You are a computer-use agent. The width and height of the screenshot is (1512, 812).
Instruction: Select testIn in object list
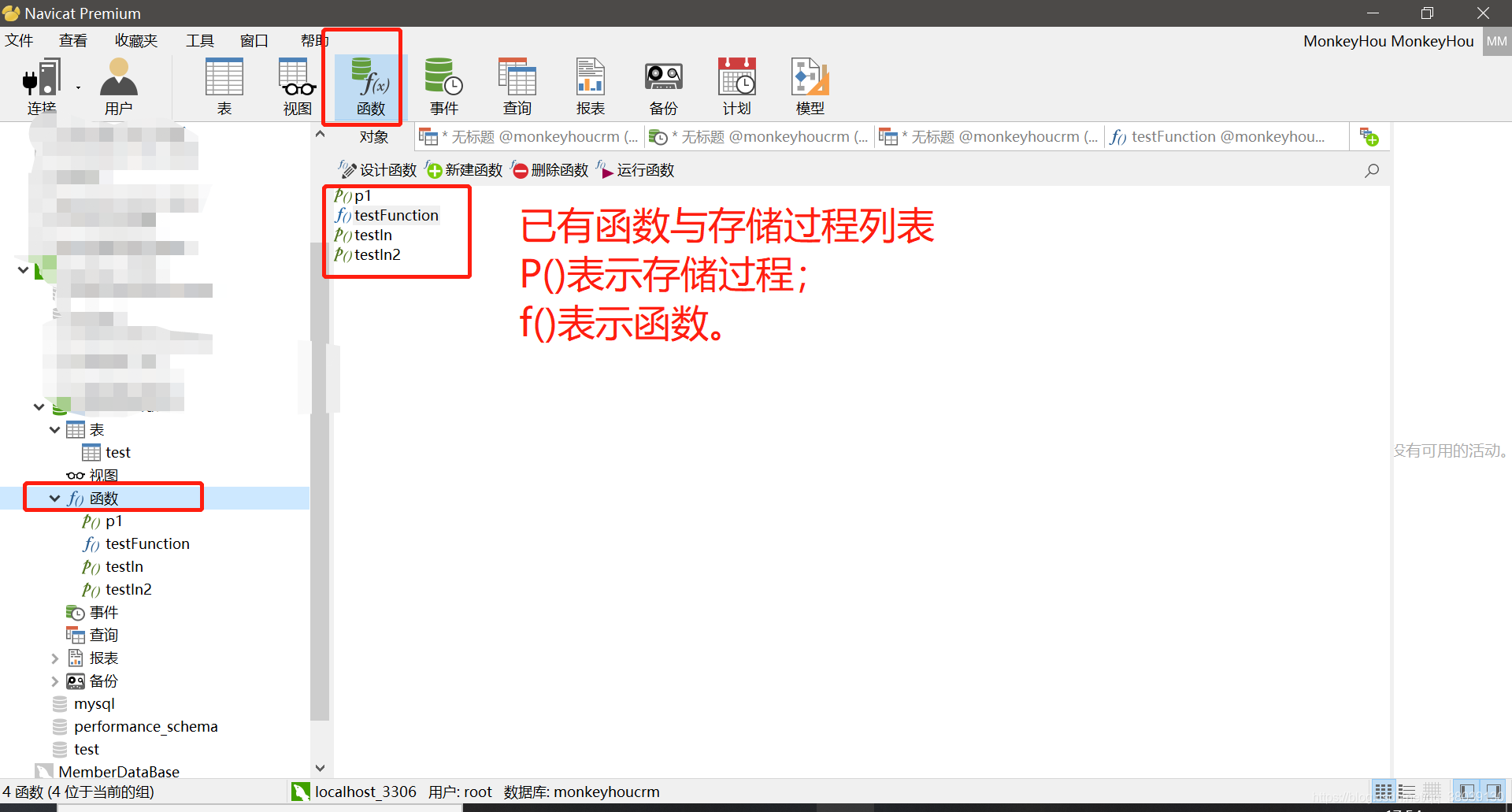point(362,235)
